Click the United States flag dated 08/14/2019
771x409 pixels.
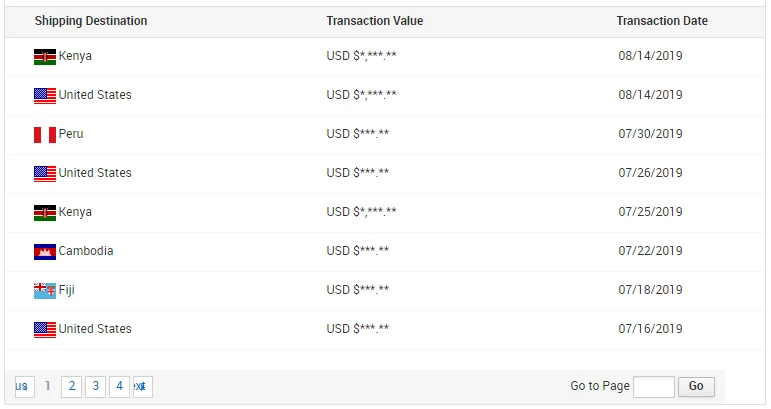tap(44, 96)
